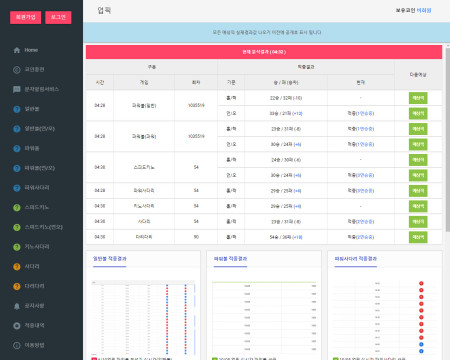Screen dimensions: 450x360
Task: Click the 파워볼 적중결과 panel heading
Action: point(230,259)
